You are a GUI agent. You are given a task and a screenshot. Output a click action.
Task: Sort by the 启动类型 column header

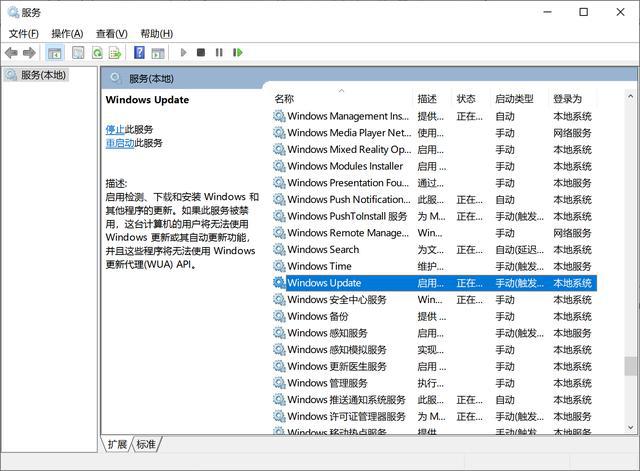click(x=514, y=99)
